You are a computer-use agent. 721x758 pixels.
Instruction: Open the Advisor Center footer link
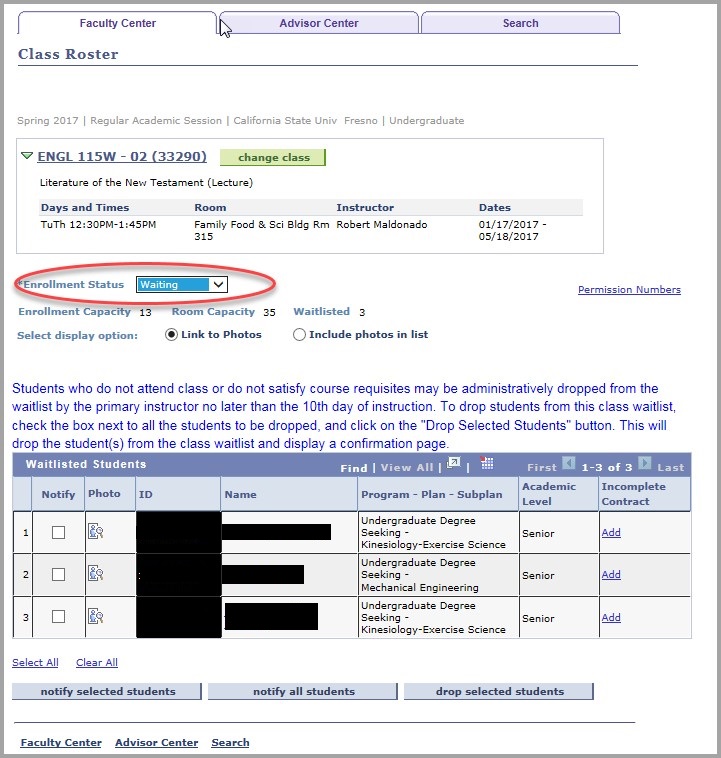click(x=157, y=743)
